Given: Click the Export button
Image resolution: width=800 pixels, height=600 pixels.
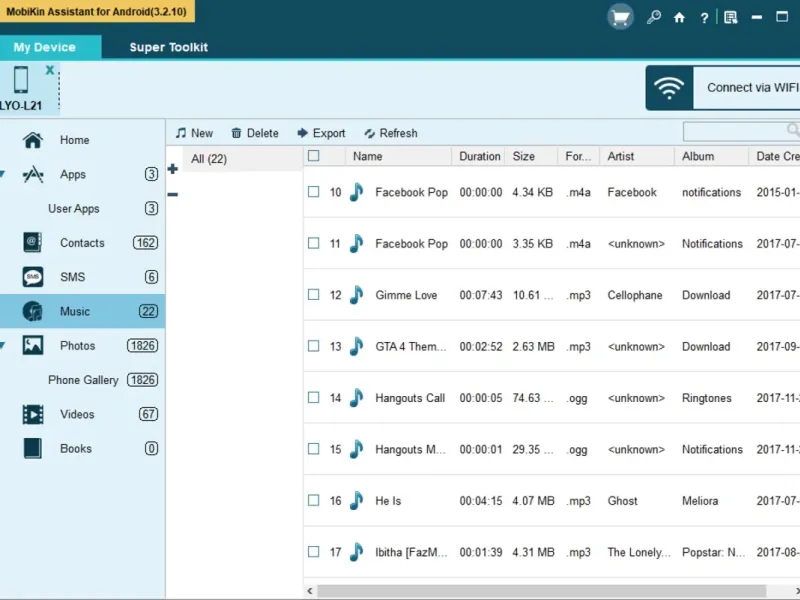Looking at the screenshot, I should 320,133.
